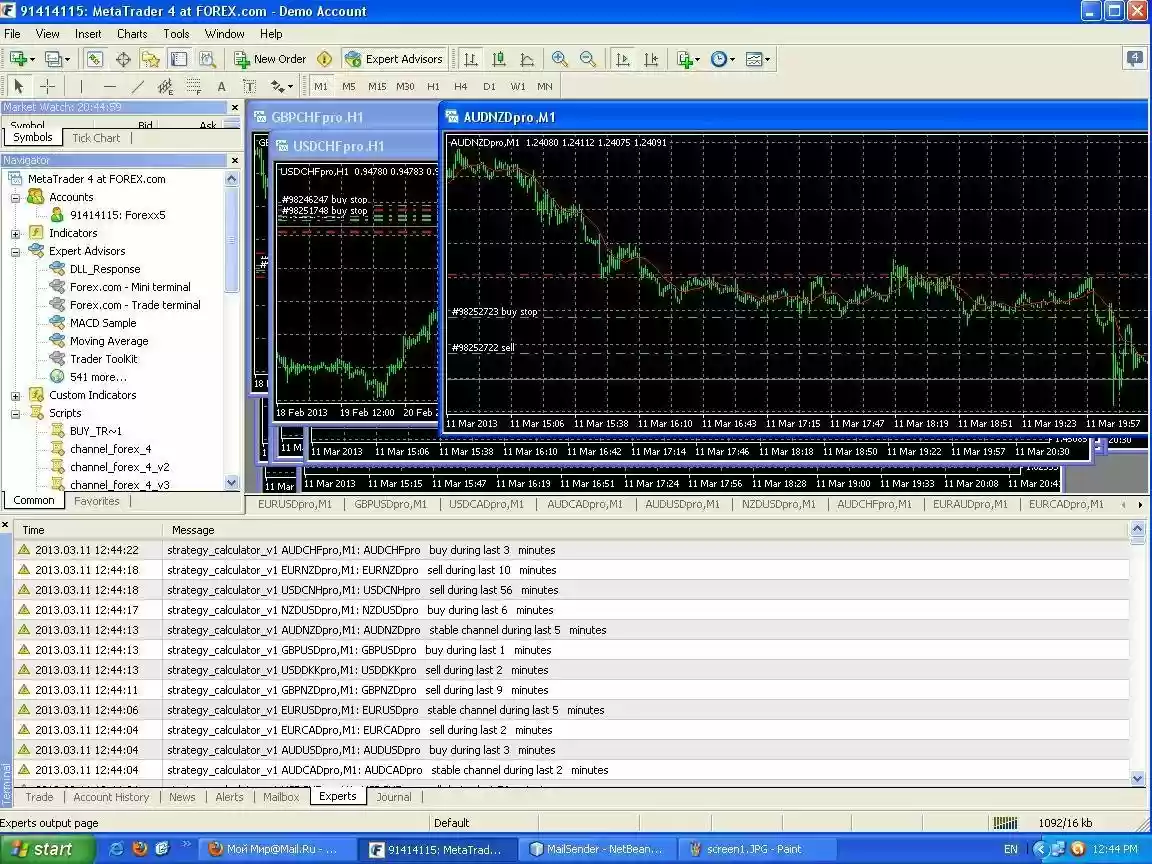This screenshot has height=864, width=1152.
Task: Enable chart auto scroll
Action: 622,59
